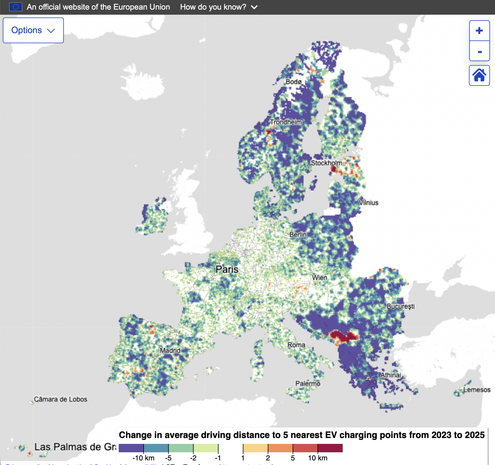The image size is (495, 465).
Task: Select the orange 2 to 5 legend swatch
Action: [280, 448]
